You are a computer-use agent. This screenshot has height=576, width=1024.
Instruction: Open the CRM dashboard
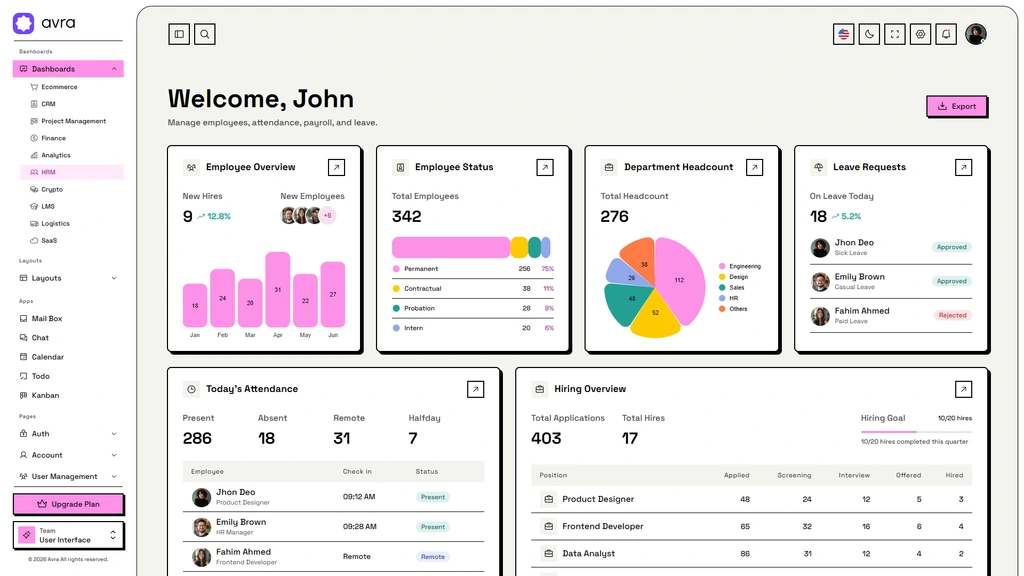click(x=72, y=104)
